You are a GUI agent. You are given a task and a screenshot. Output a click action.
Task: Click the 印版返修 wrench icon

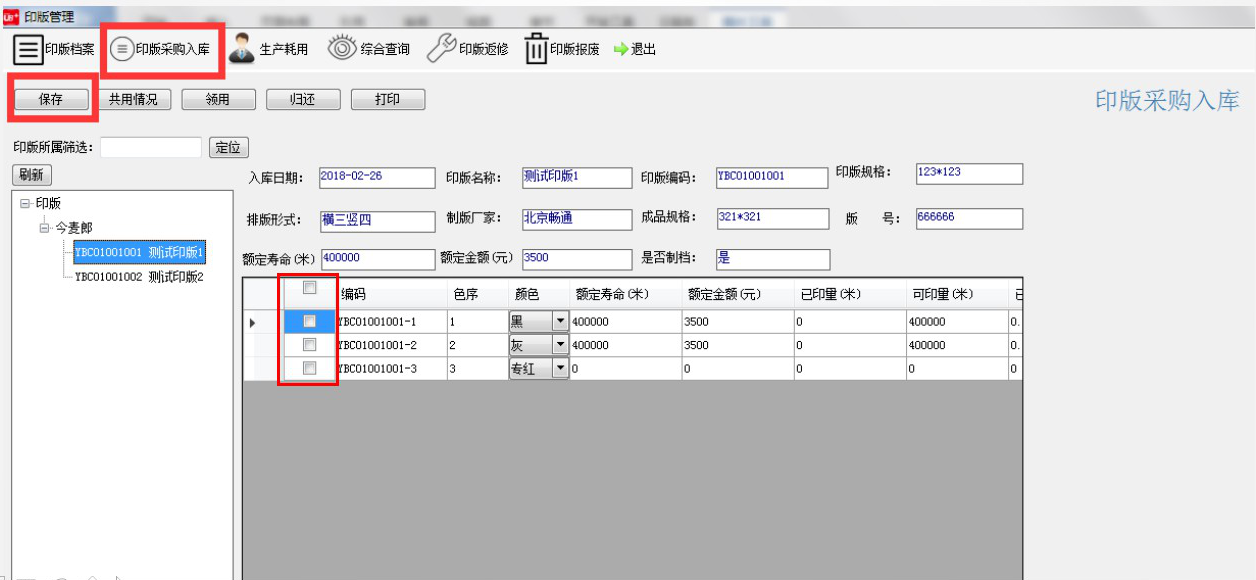pos(441,48)
